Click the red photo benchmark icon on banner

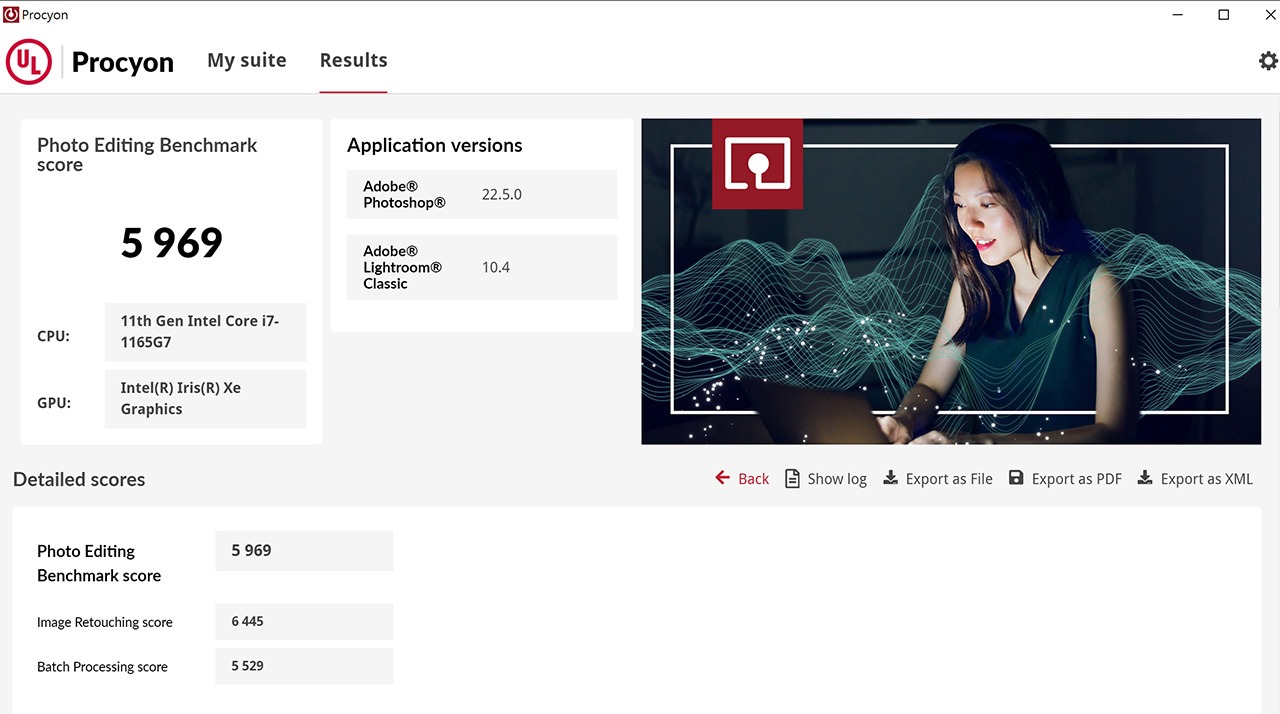[757, 164]
